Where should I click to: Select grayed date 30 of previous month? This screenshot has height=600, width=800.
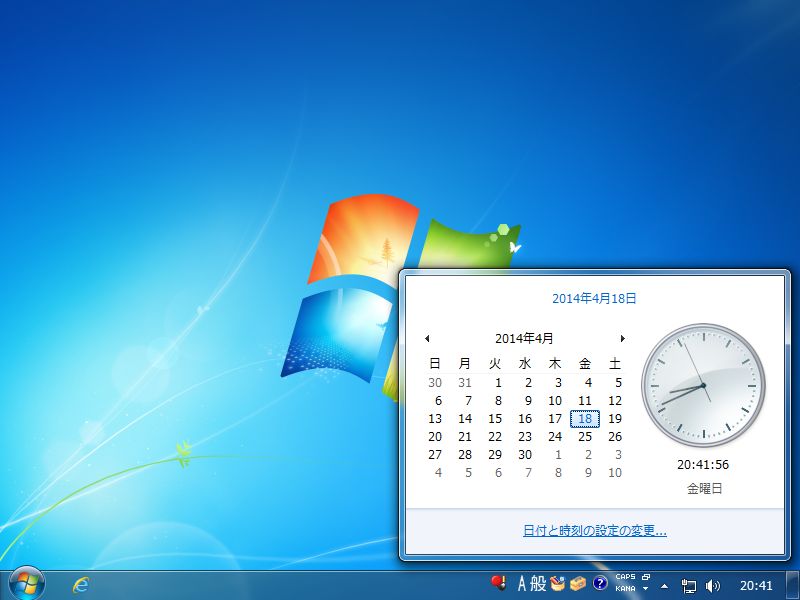(435, 383)
